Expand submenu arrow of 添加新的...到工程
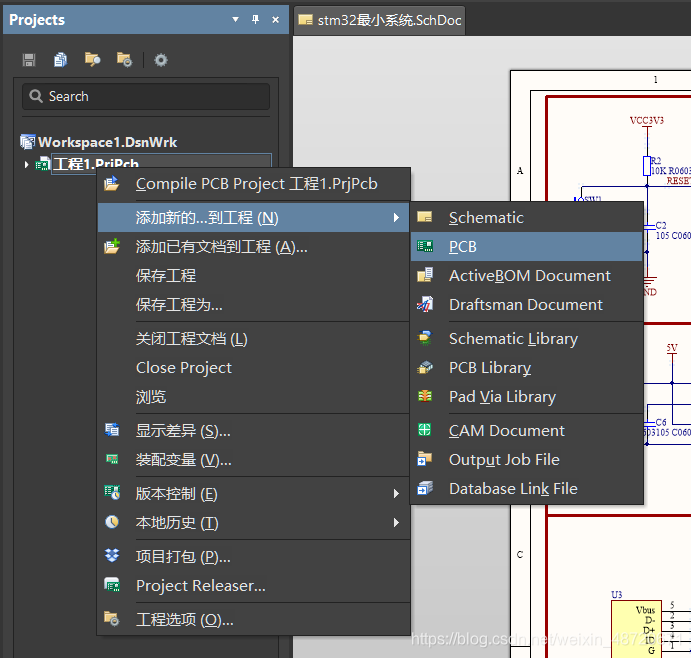Viewport: 691px width, 658px height. tap(396, 218)
